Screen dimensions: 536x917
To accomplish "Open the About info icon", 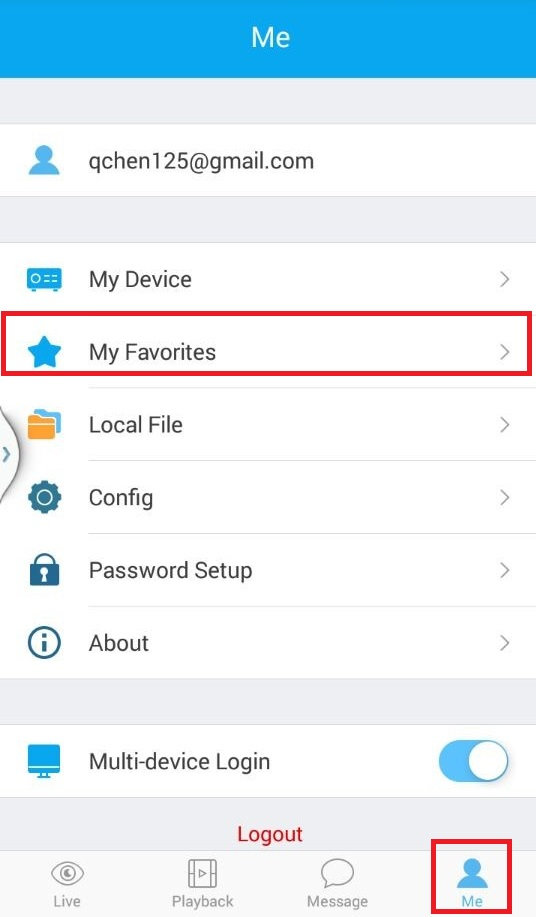I will [x=44, y=643].
